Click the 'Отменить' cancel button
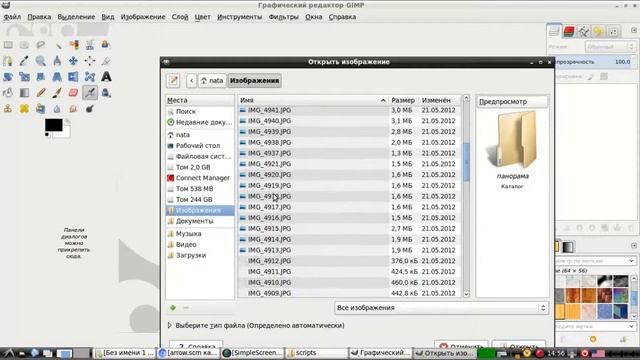Screen dimensions: 640x360 click(x=461, y=345)
